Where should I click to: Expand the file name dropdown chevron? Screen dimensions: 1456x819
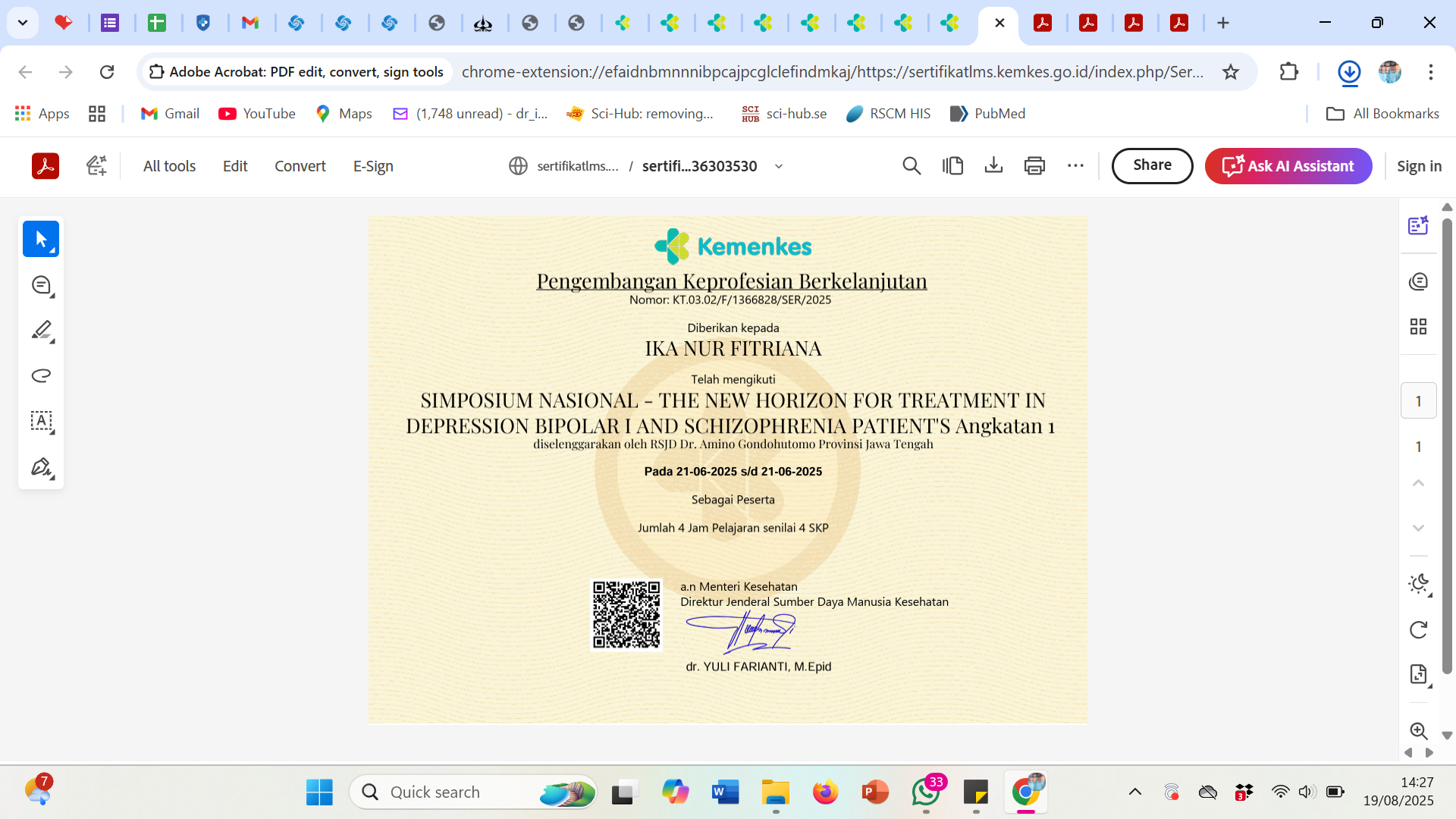click(779, 167)
